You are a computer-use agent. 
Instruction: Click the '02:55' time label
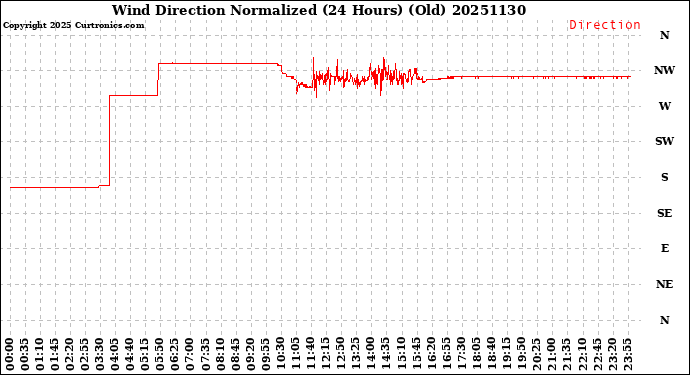(x=85, y=354)
